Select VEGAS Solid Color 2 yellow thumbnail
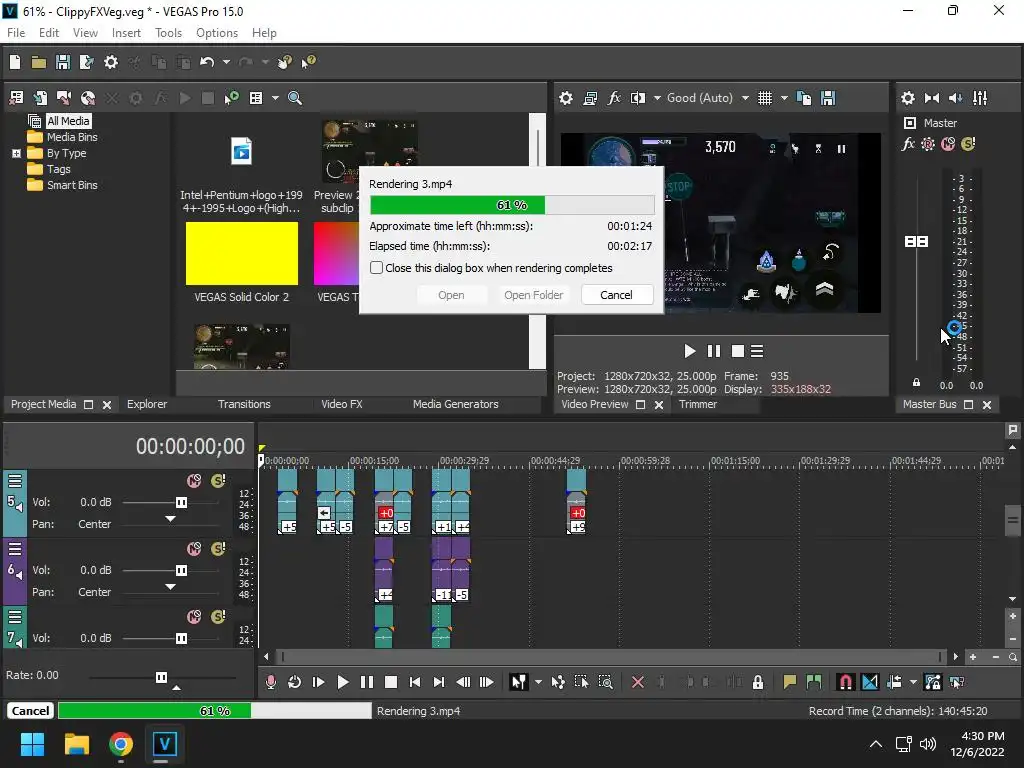1024x768 pixels. click(242, 253)
